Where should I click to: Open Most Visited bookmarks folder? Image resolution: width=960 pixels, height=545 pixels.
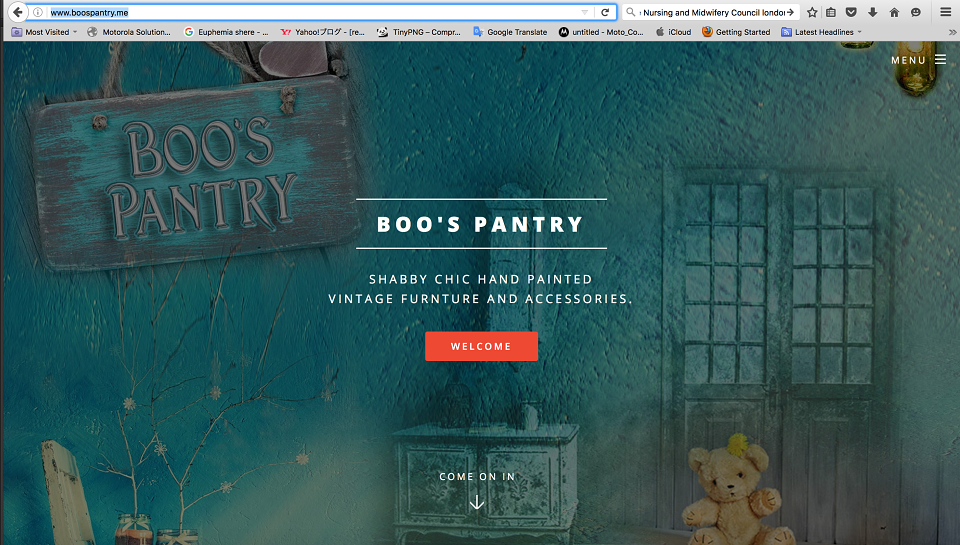click(45, 32)
